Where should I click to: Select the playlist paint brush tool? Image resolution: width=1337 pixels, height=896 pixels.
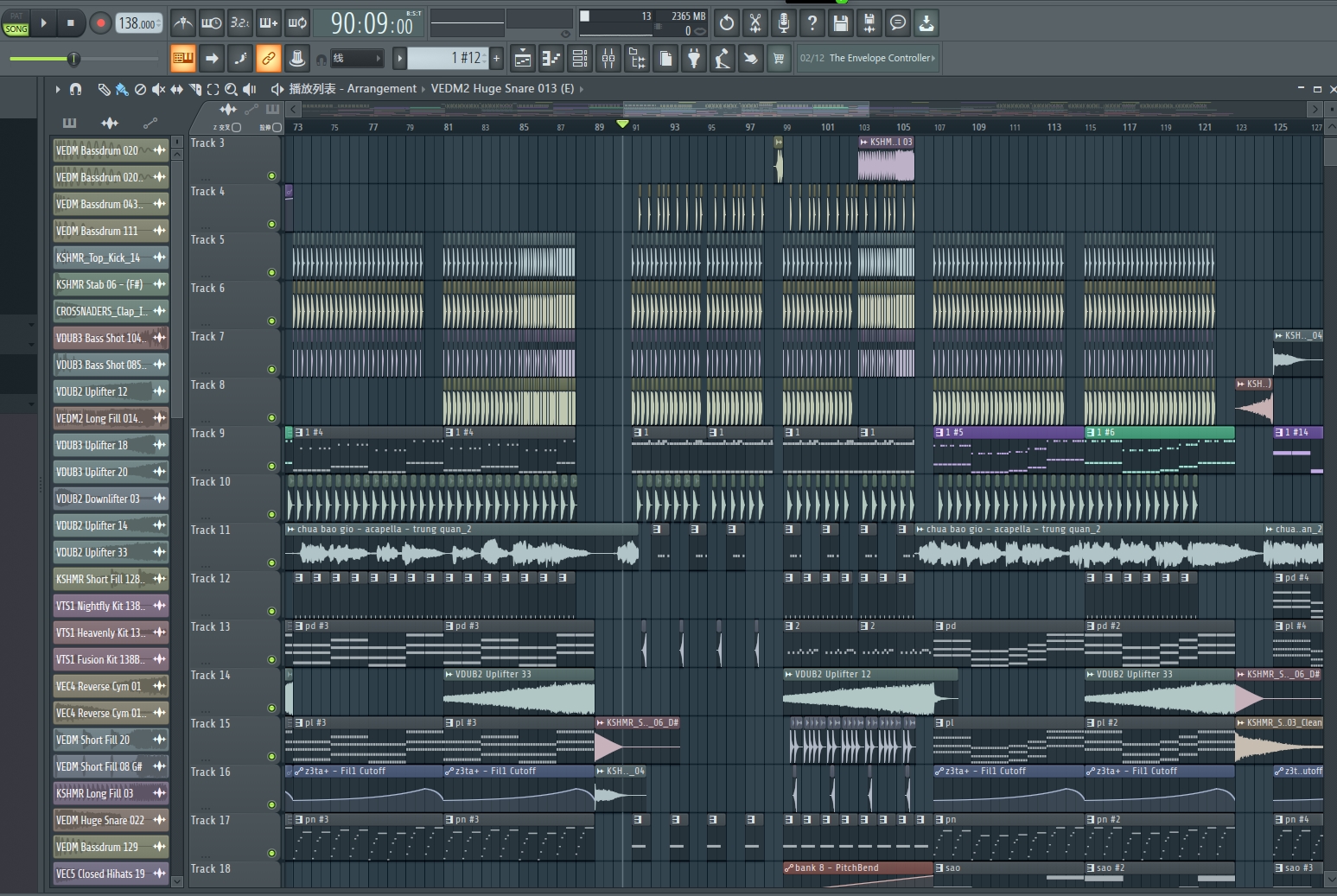(x=122, y=89)
